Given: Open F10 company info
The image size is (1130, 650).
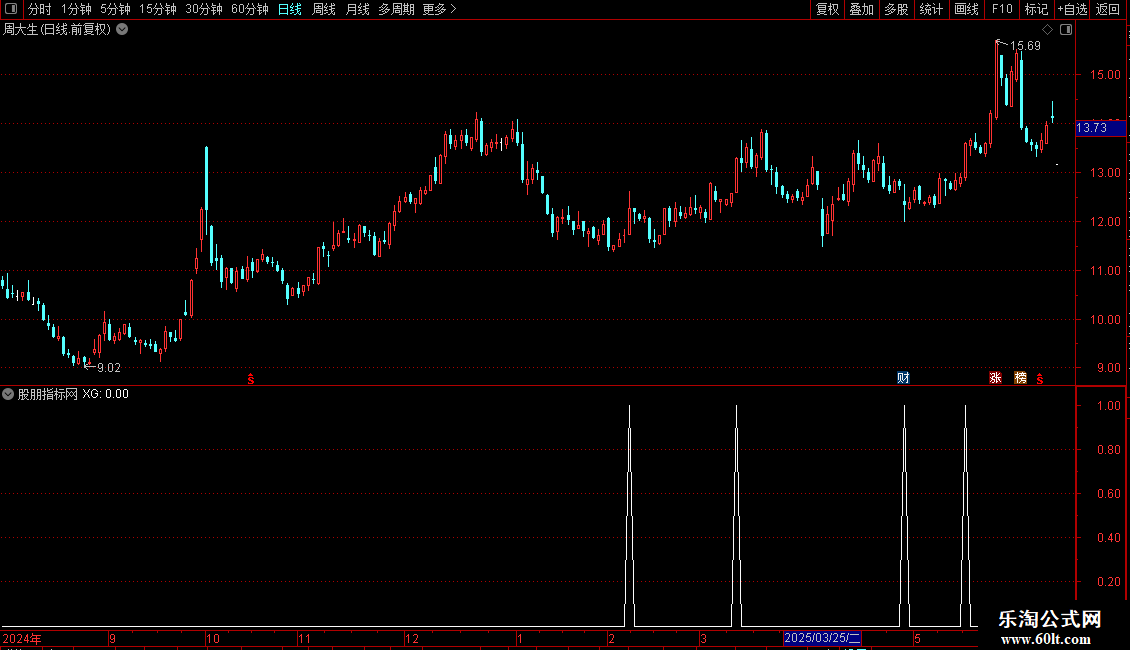Looking at the screenshot, I should pyautogui.click(x=1002, y=9).
